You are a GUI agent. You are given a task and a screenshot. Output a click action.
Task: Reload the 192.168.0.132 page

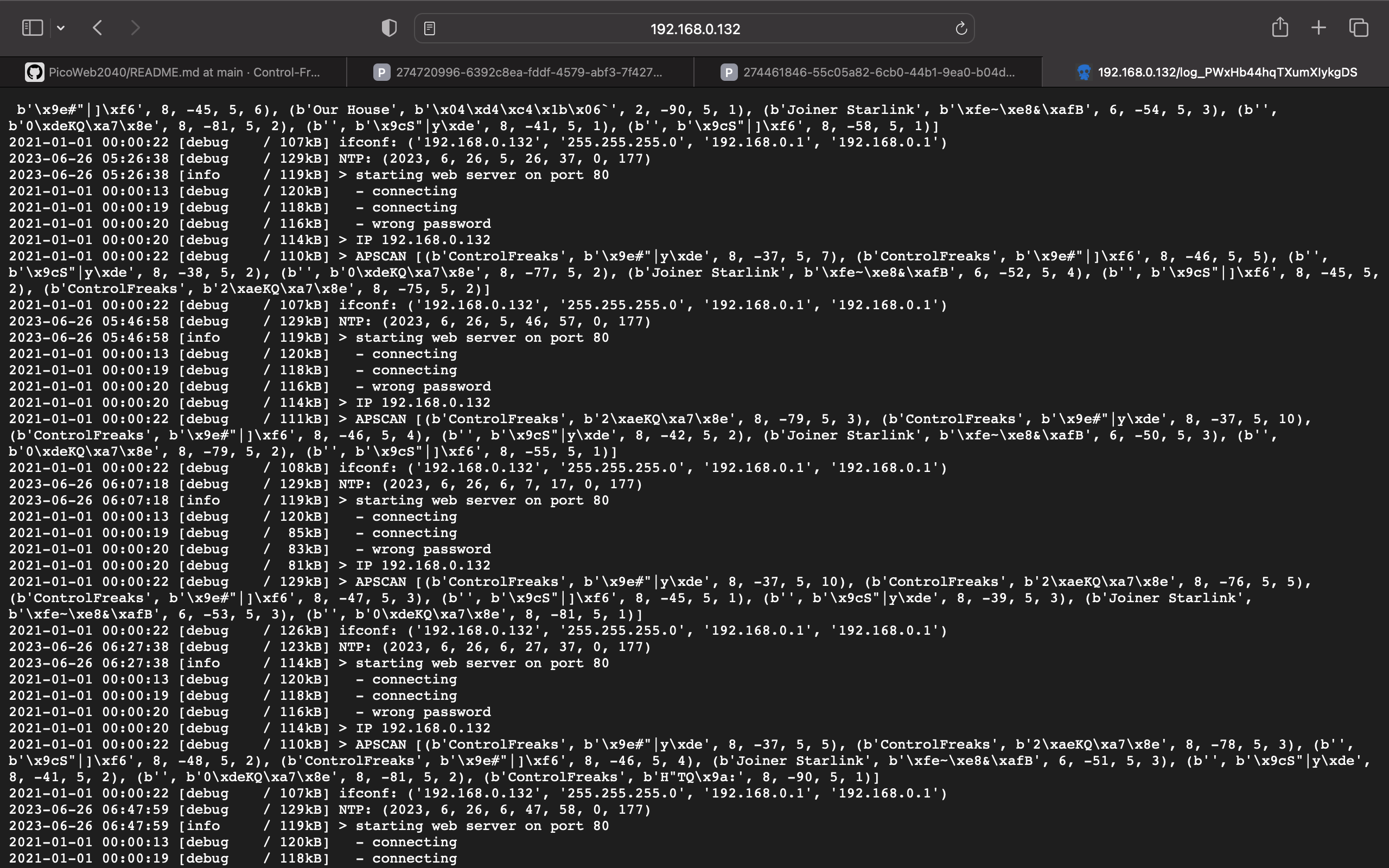click(960, 28)
